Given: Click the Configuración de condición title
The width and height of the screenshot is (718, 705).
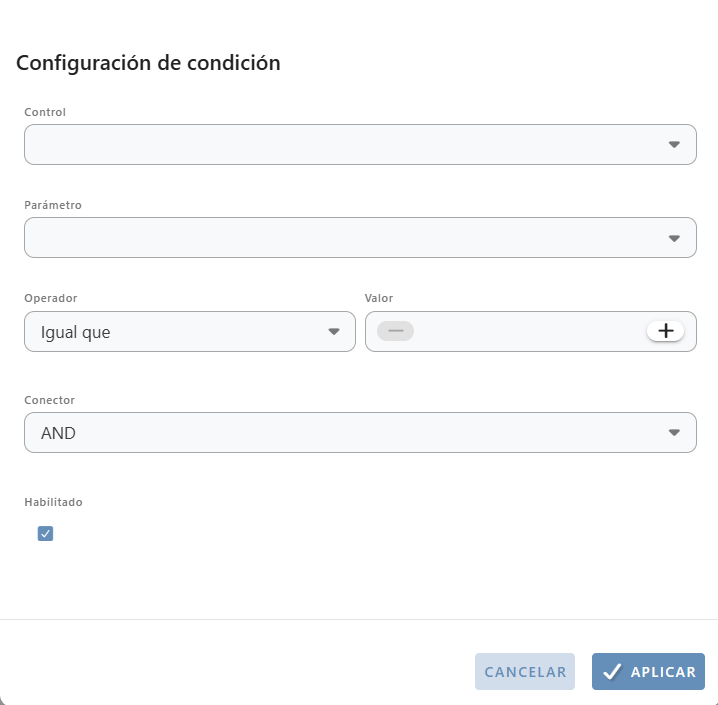Looking at the screenshot, I should click(148, 63).
